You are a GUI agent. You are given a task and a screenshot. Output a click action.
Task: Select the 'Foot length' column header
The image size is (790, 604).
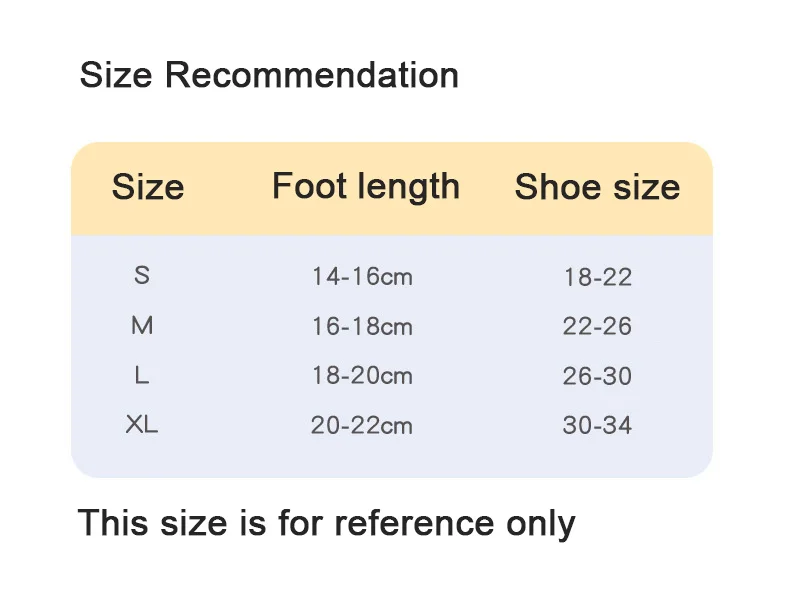pos(366,186)
